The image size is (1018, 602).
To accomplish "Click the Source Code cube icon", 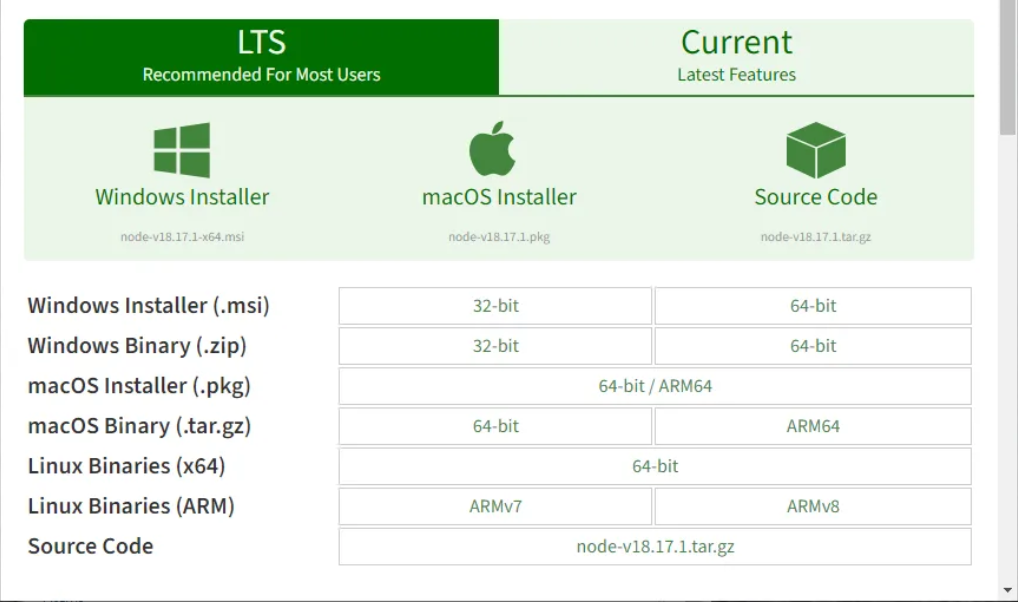I will (x=815, y=150).
